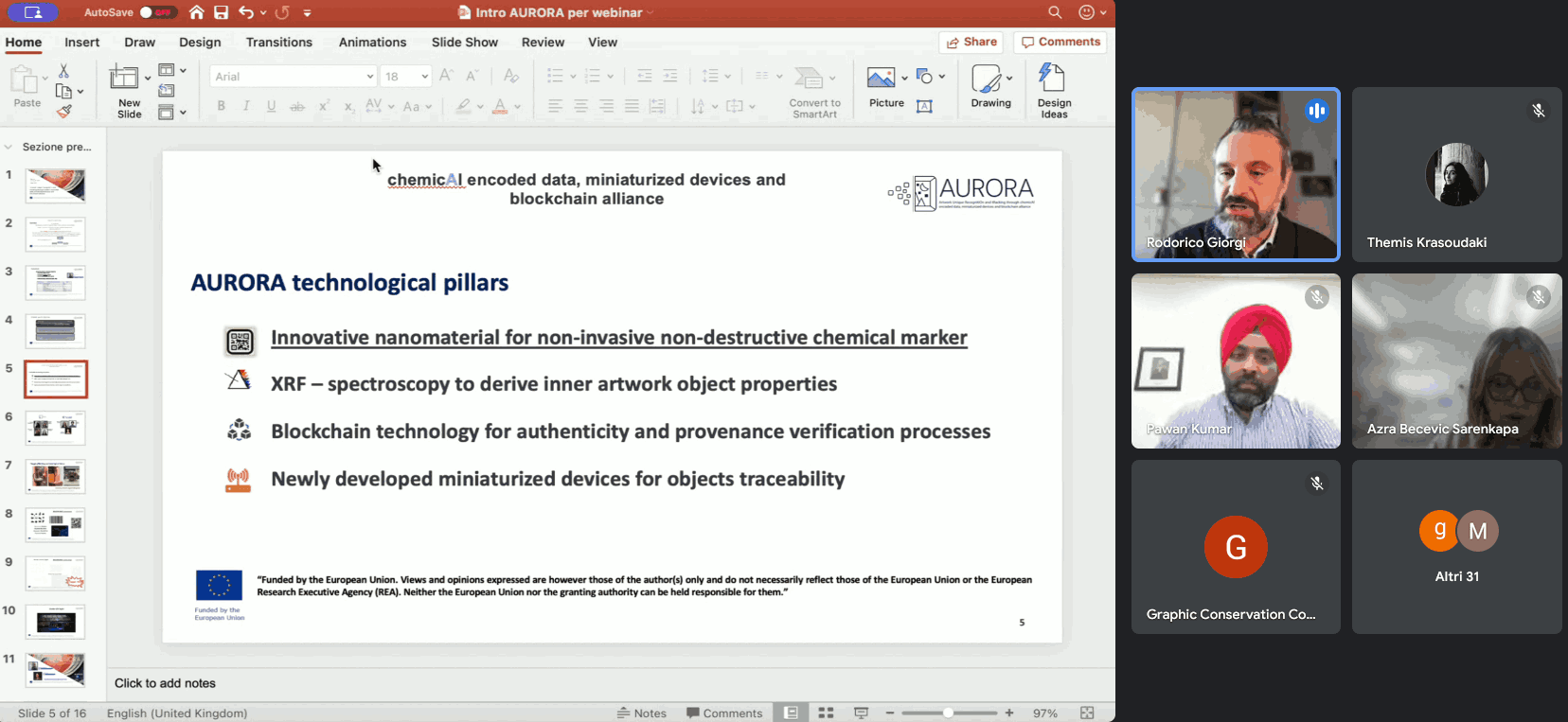Select slide 7 thumbnail
The image size is (1568, 722).
pyautogui.click(x=56, y=476)
